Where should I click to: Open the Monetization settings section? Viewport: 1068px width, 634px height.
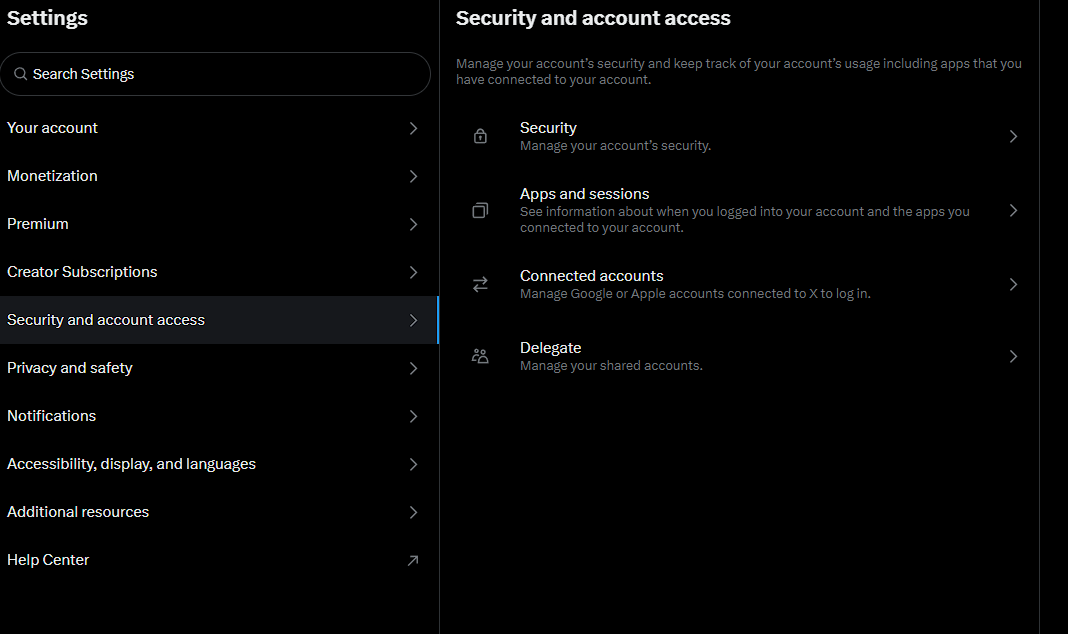pyautogui.click(x=219, y=176)
